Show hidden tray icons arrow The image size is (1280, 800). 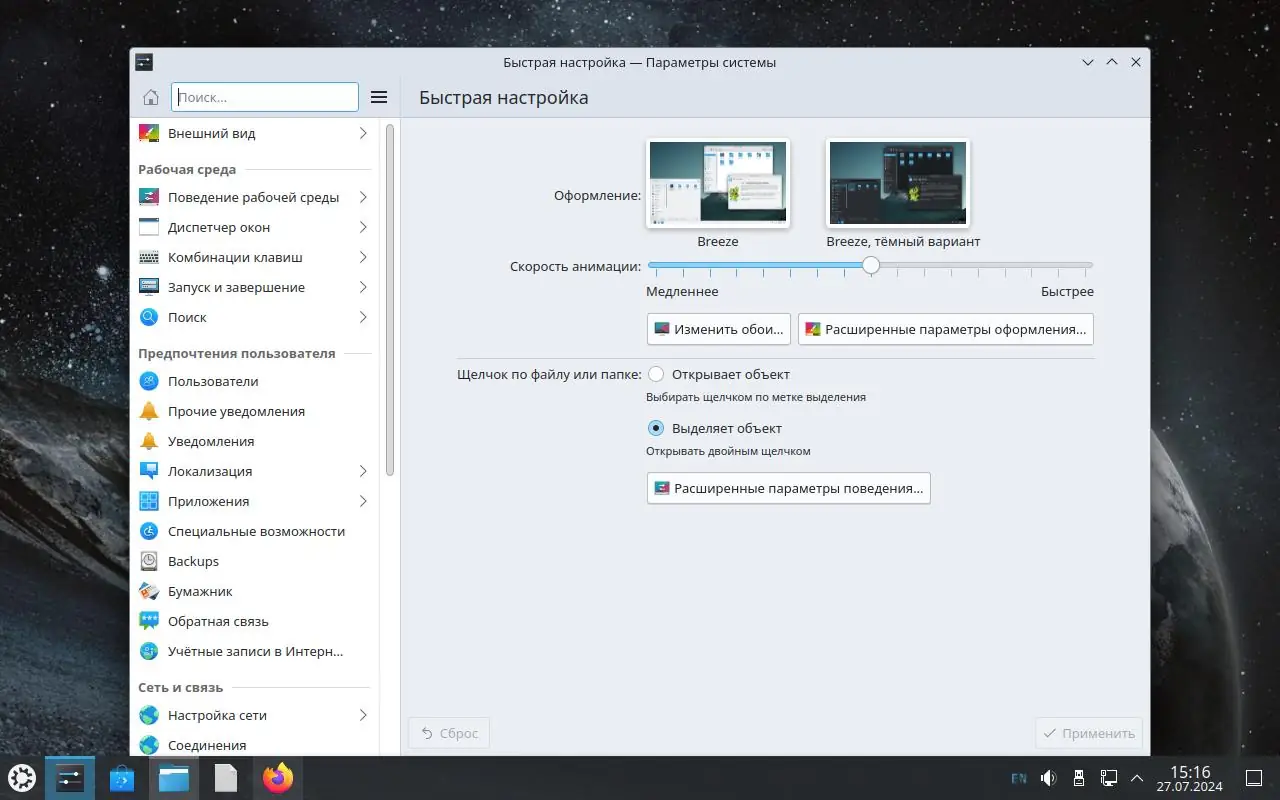(x=1137, y=778)
